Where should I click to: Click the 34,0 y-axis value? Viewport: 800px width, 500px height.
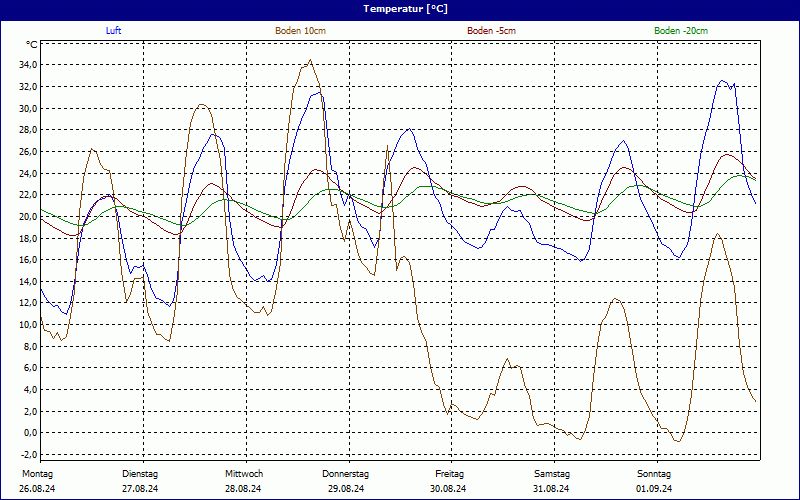pos(29,65)
